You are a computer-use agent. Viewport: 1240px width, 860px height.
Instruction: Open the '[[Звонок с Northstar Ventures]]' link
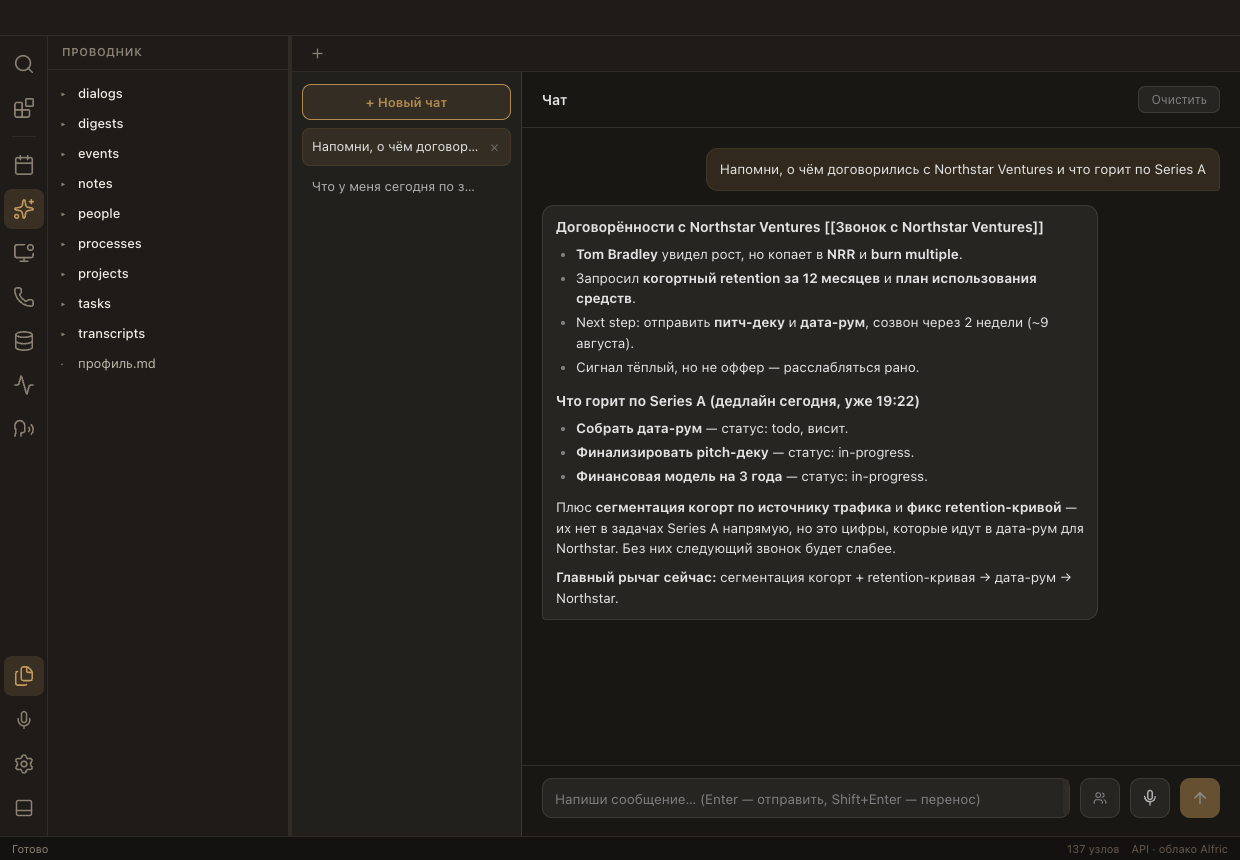click(934, 227)
